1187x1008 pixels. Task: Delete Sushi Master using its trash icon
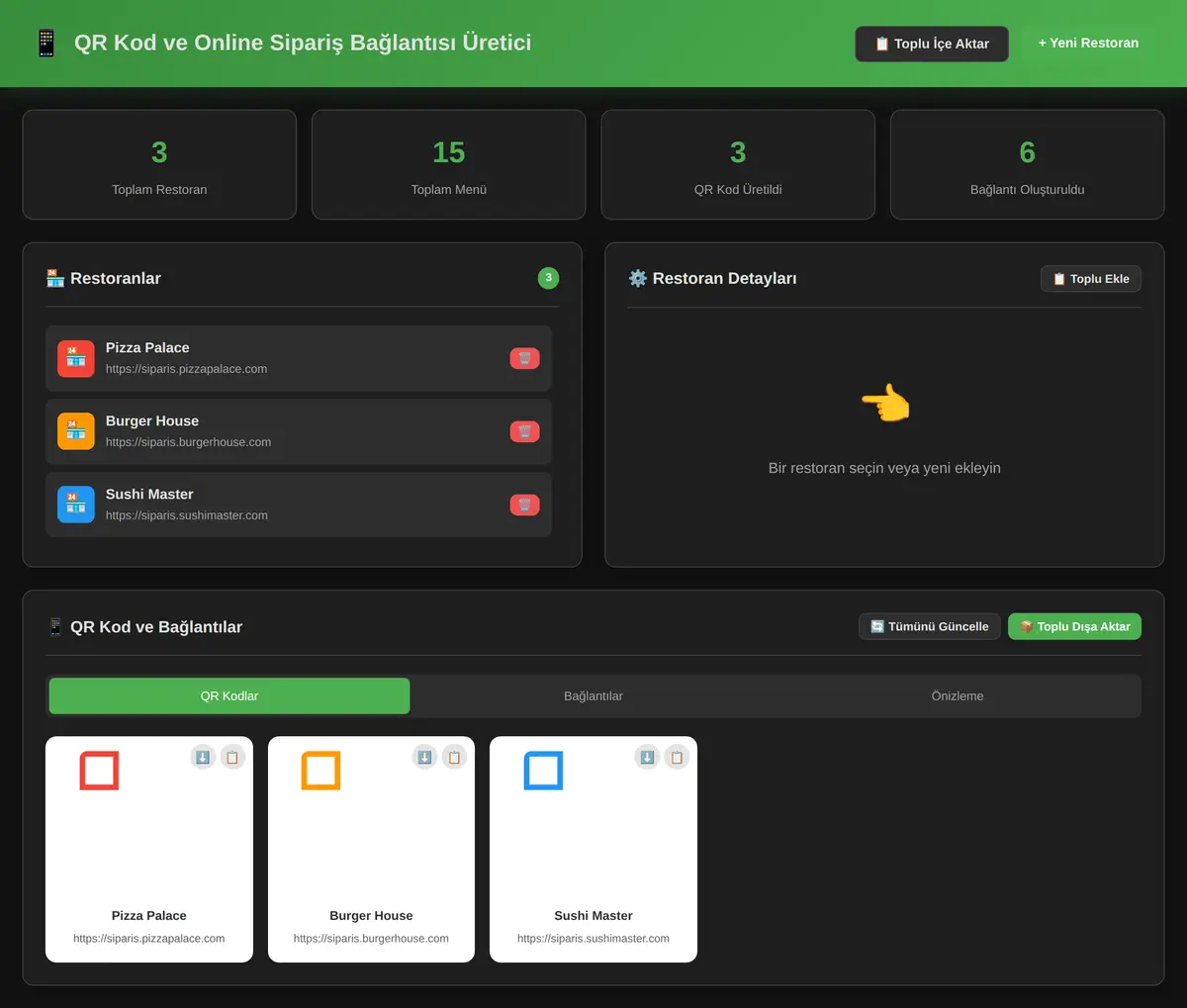(524, 504)
